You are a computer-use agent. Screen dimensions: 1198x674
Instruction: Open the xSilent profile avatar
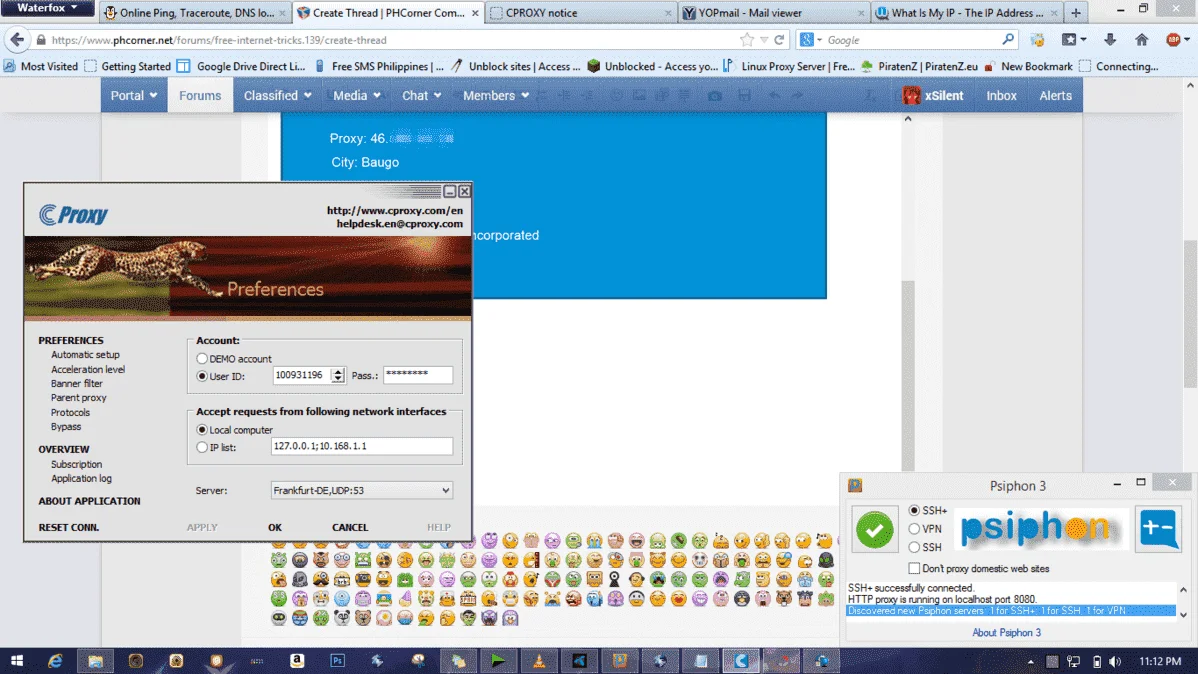point(911,96)
